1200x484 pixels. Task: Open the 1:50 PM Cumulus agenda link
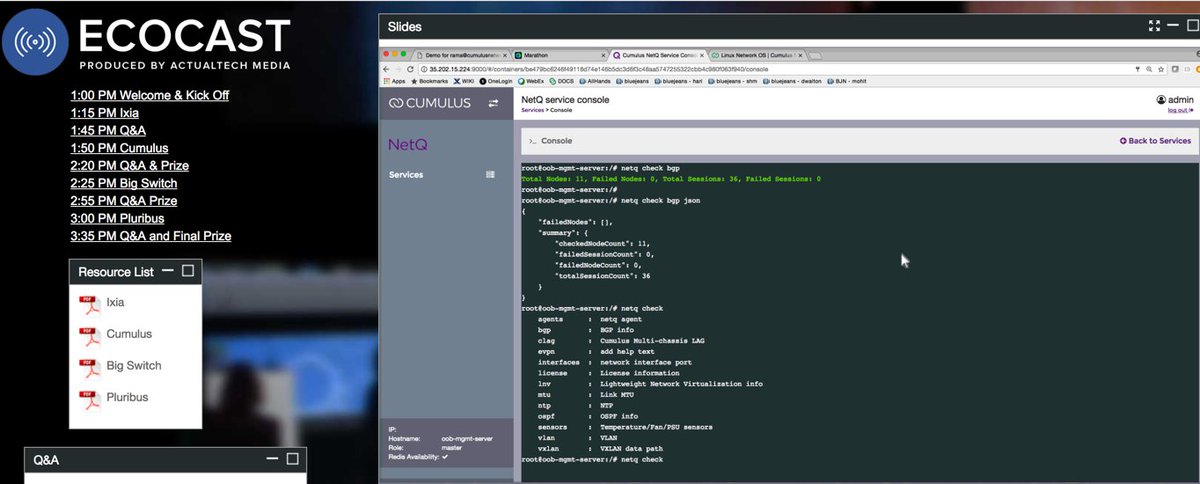(119, 148)
